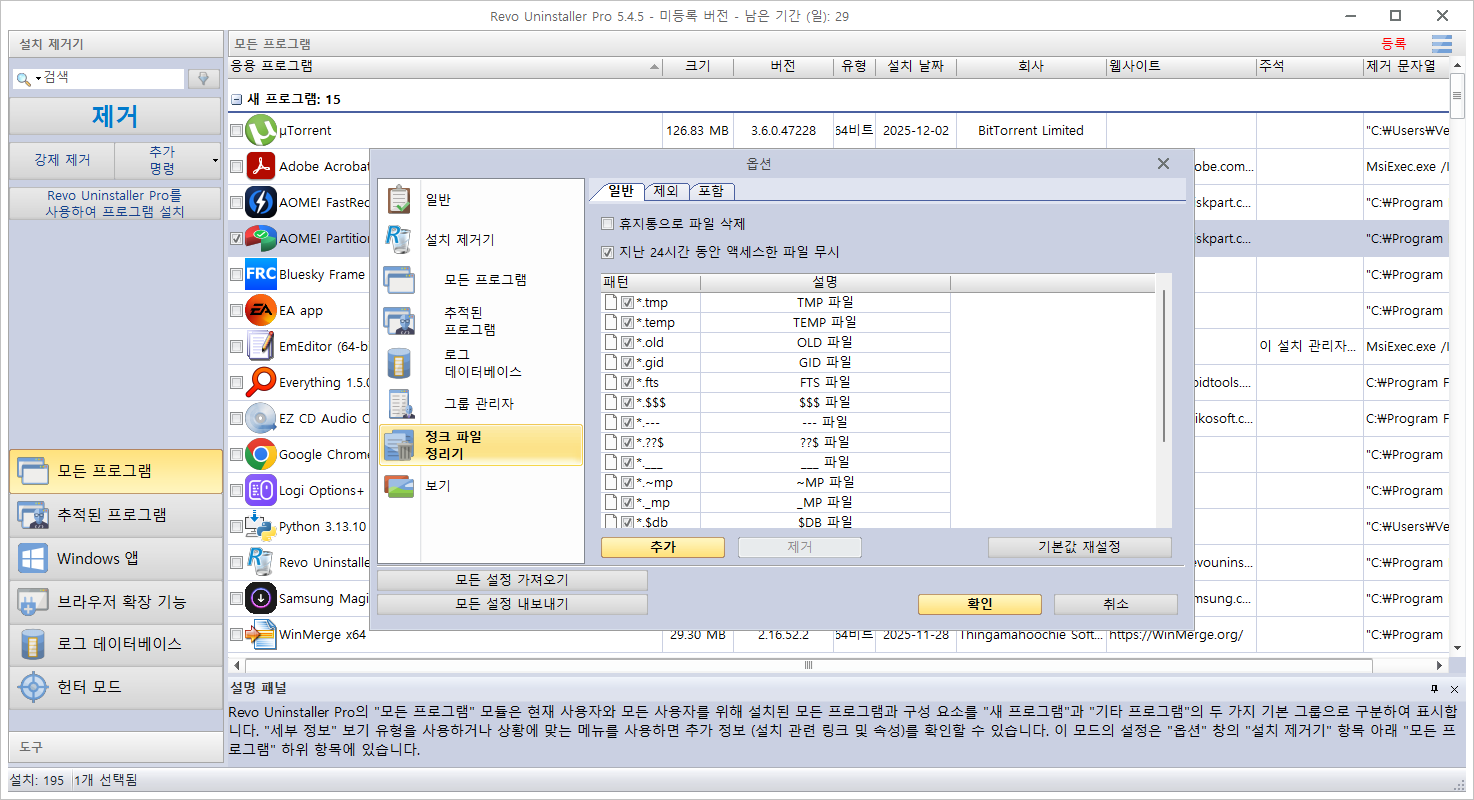Open the search type dropdown arrow
Screen dimensions: 1474x800
(x=38, y=78)
